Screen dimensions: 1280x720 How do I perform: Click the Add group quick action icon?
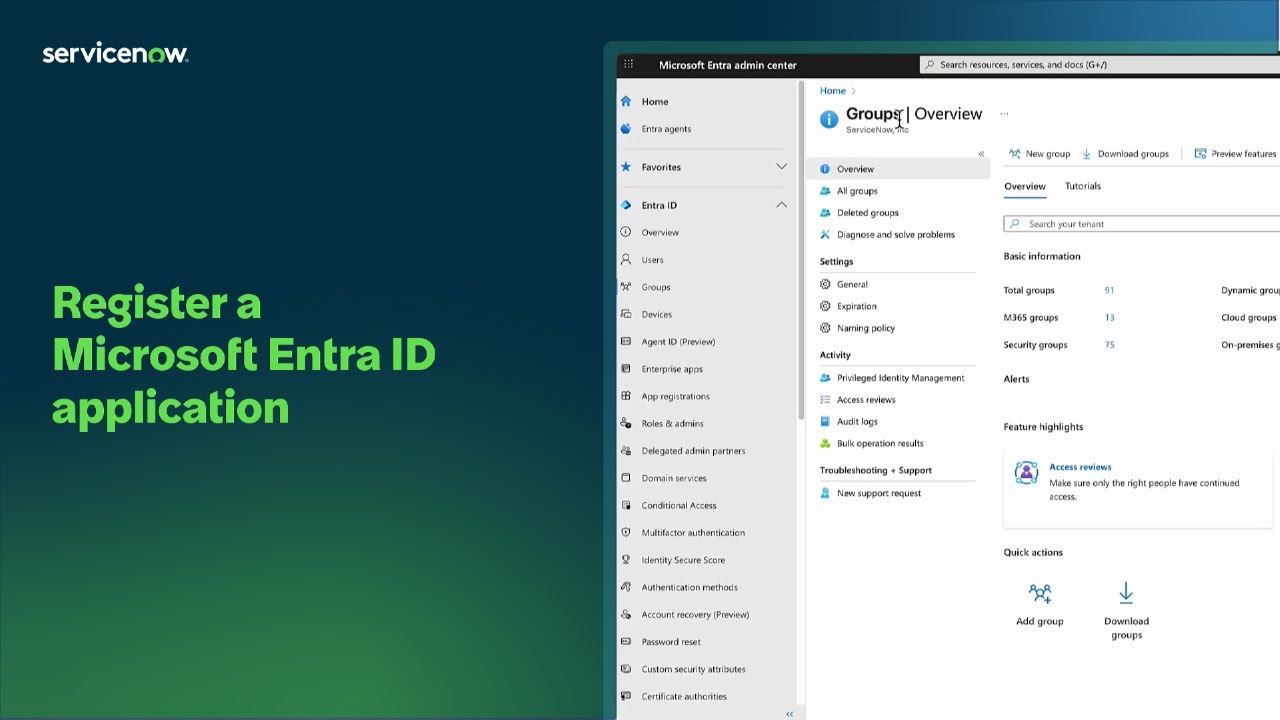[x=1040, y=593]
